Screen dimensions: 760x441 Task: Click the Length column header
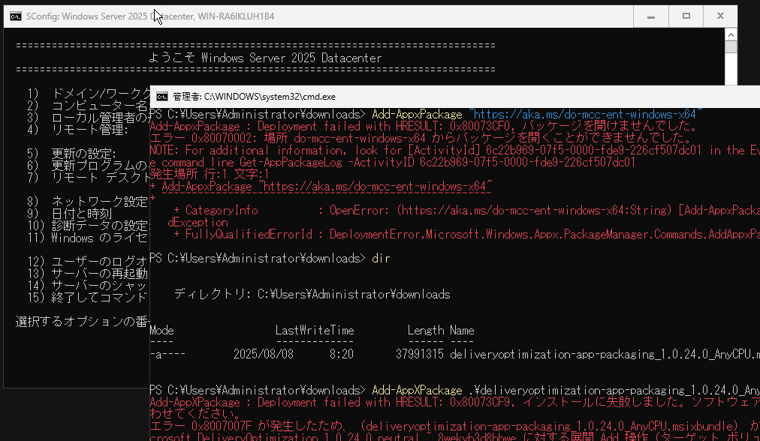pos(426,331)
